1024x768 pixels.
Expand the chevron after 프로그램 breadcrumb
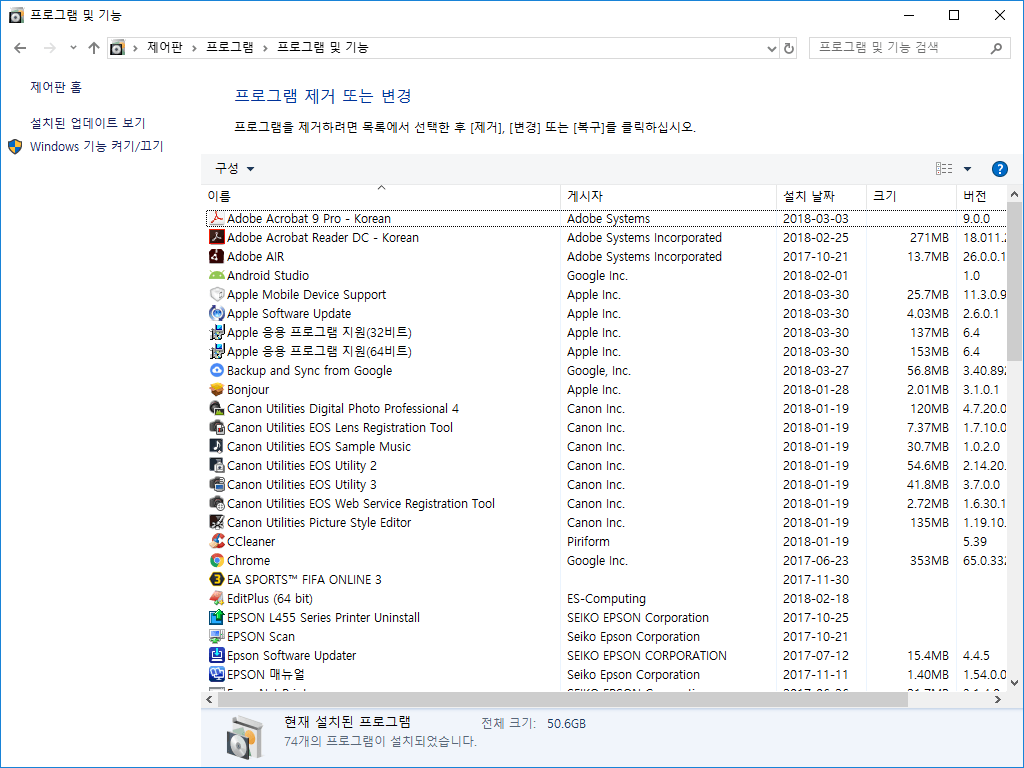[x=265, y=48]
